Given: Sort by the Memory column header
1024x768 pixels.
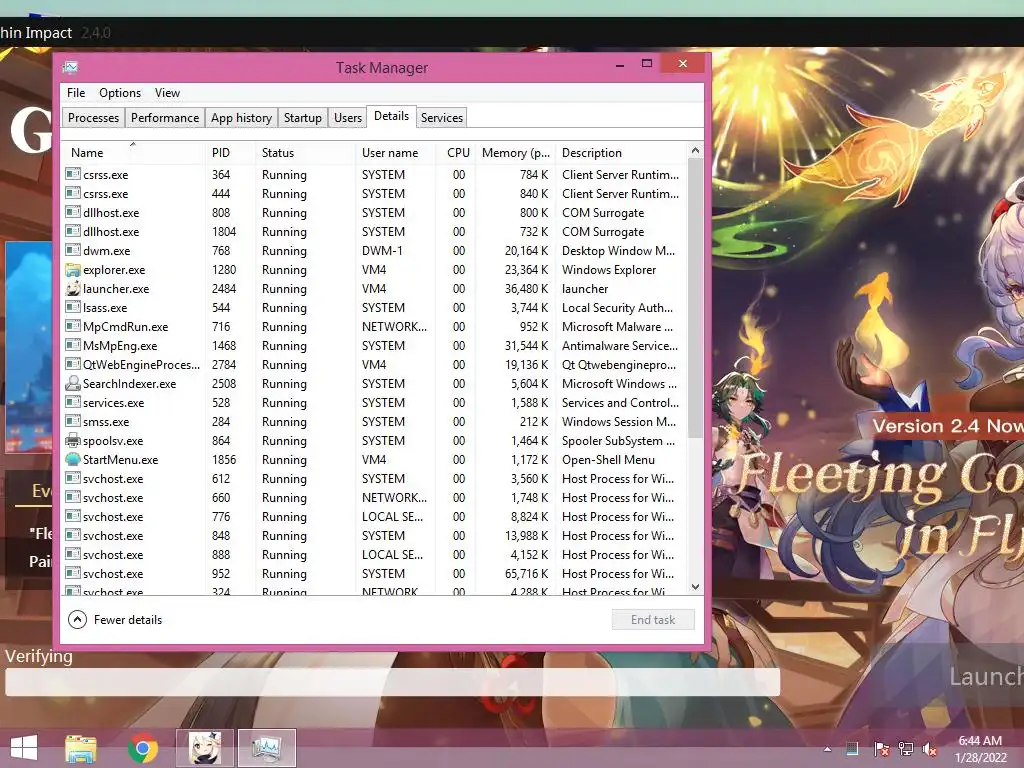Looking at the screenshot, I should 515,153.
